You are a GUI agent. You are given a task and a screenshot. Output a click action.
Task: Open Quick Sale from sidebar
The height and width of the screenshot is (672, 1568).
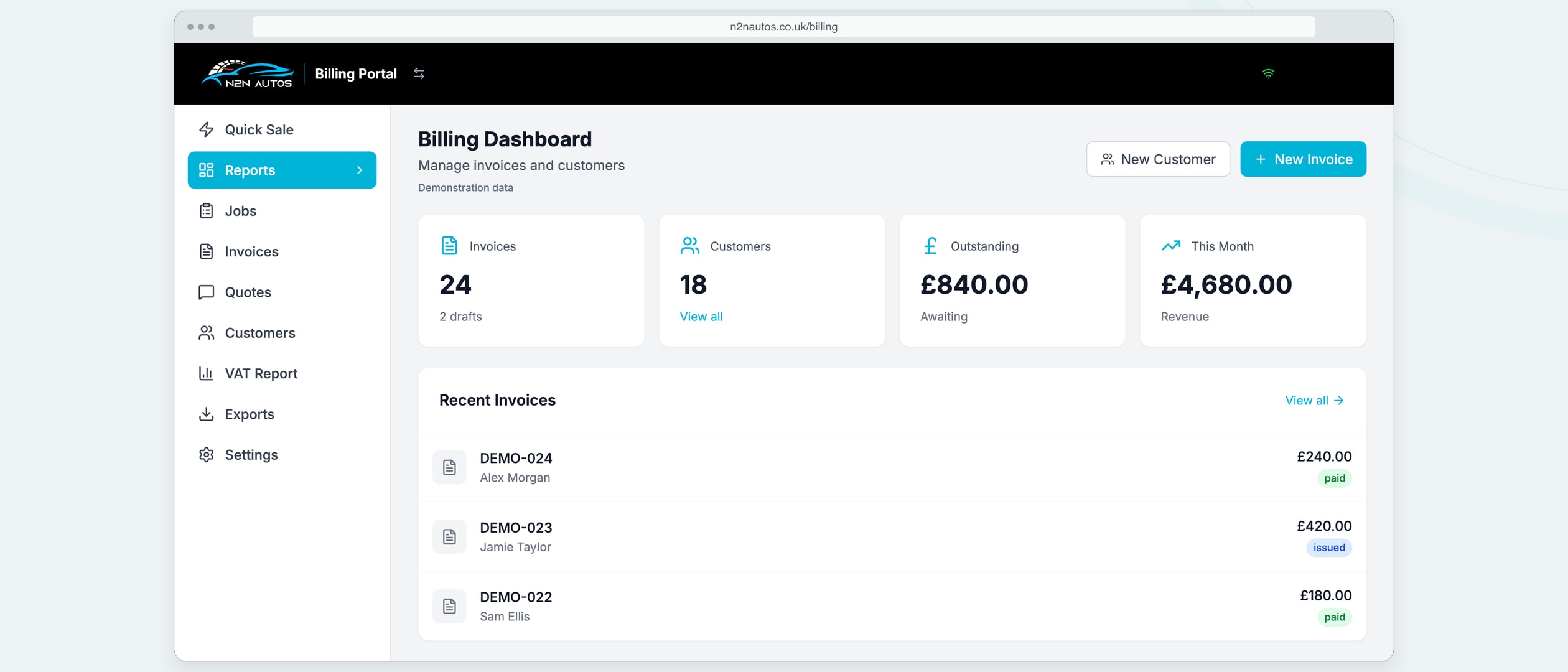[x=282, y=129]
